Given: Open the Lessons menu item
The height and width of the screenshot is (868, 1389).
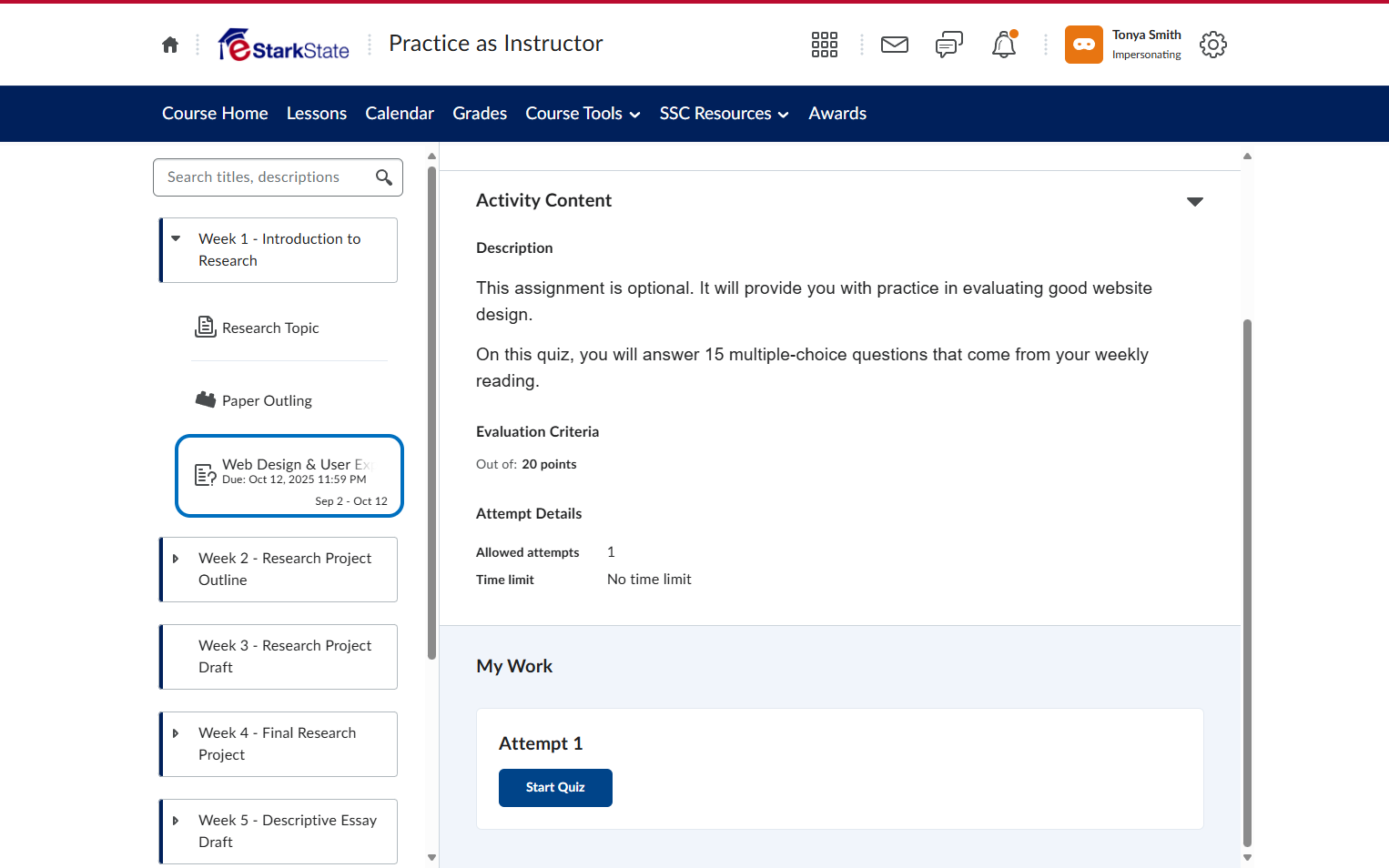Looking at the screenshot, I should (317, 114).
